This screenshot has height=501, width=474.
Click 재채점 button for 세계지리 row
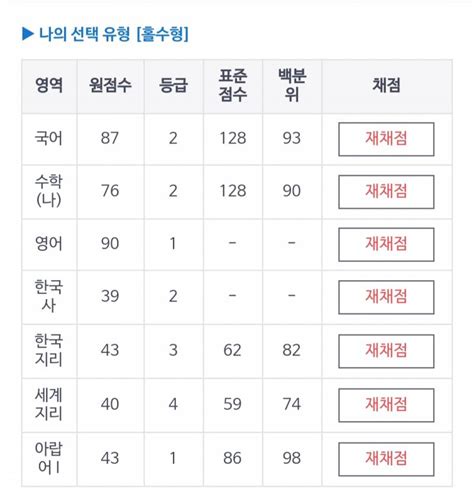point(386,405)
